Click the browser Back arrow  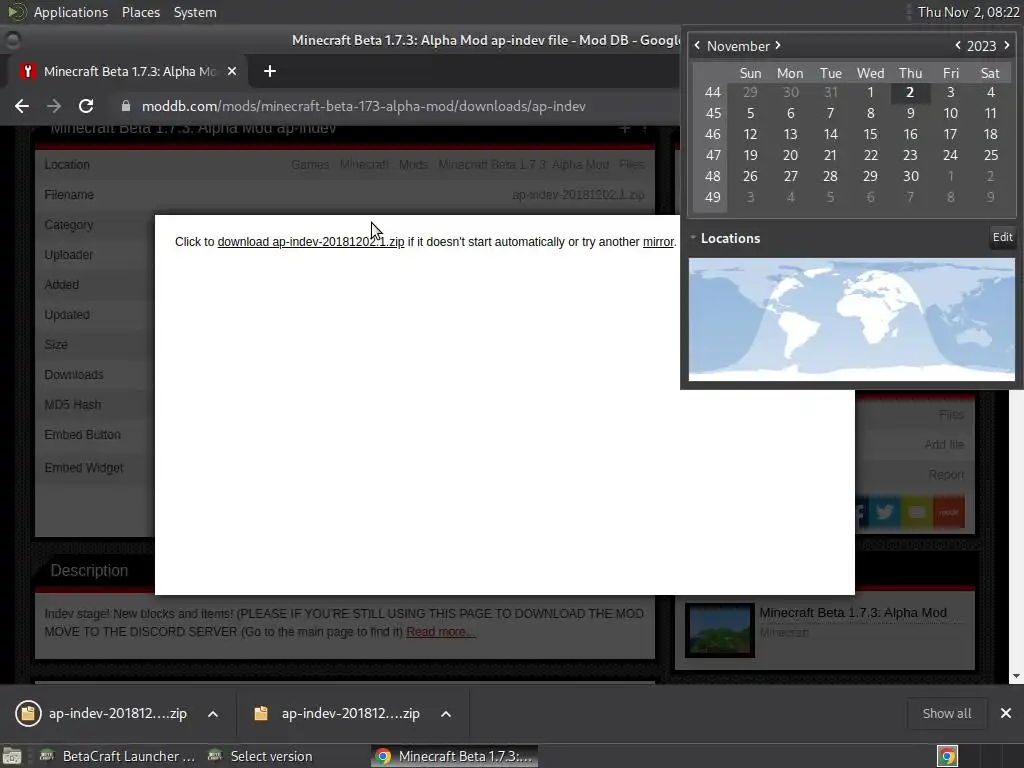[x=22, y=106]
